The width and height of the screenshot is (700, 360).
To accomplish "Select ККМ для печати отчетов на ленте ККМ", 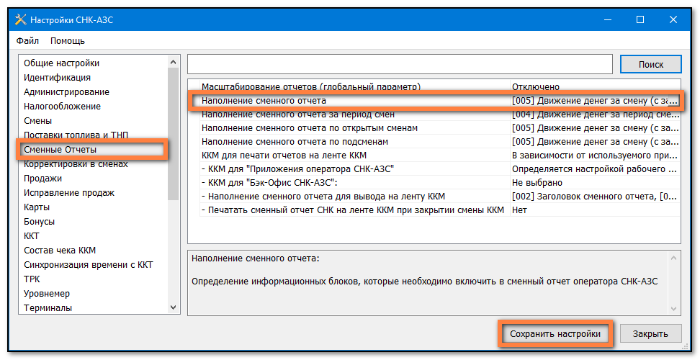I will click(440, 155).
